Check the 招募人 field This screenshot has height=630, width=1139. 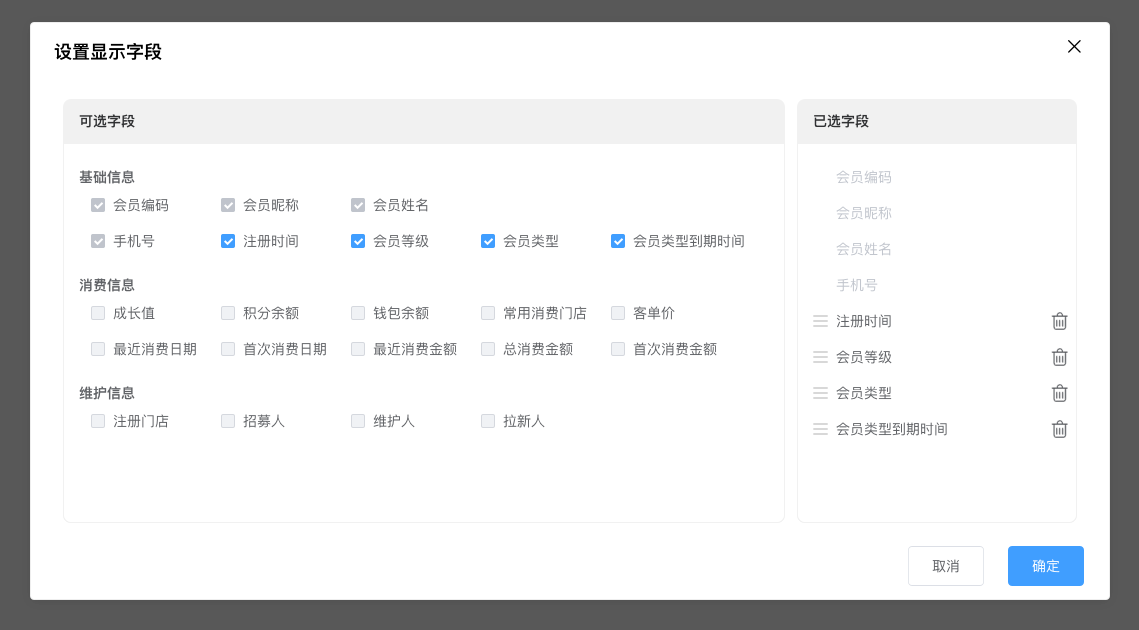point(228,421)
